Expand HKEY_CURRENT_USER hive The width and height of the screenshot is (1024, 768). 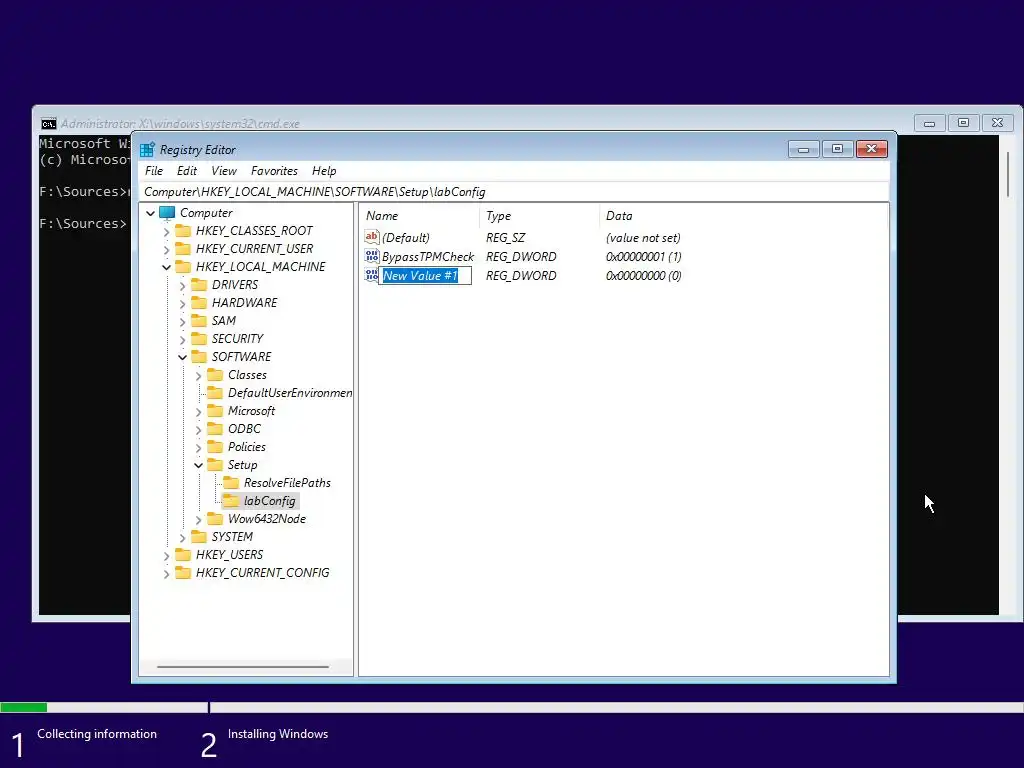pos(167,249)
